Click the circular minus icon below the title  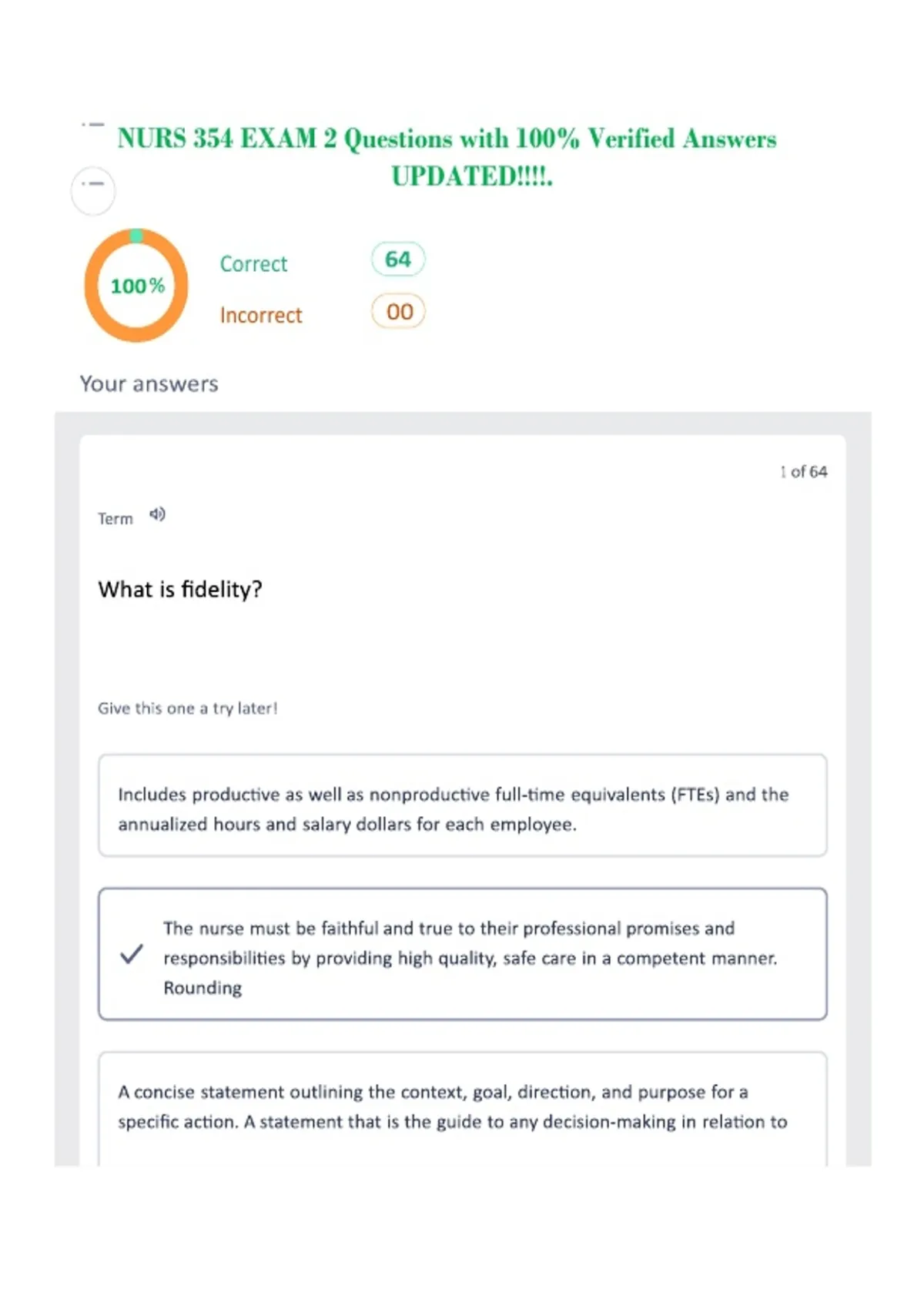click(93, 190)
